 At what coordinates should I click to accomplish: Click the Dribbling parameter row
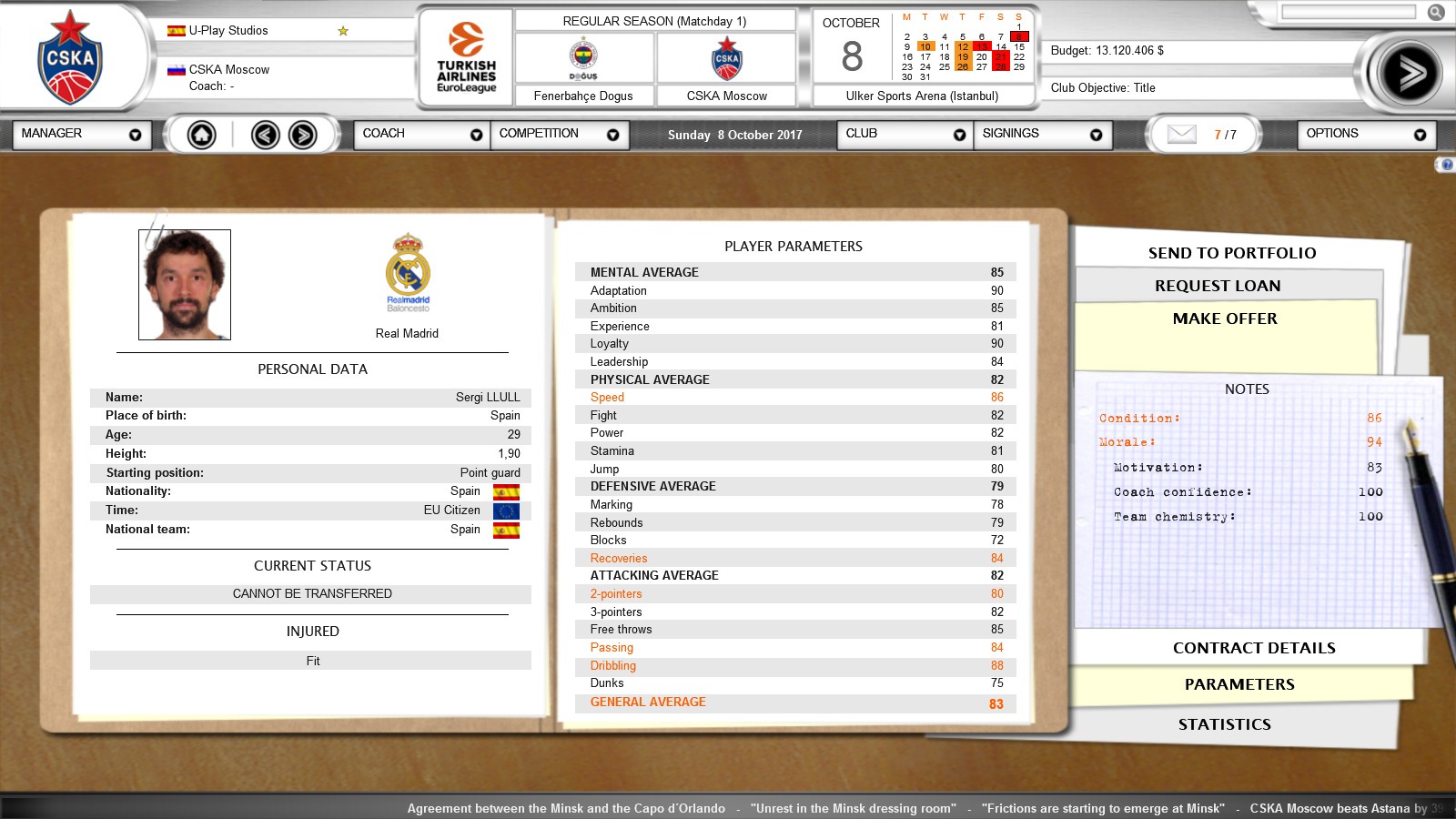point(795,666)
